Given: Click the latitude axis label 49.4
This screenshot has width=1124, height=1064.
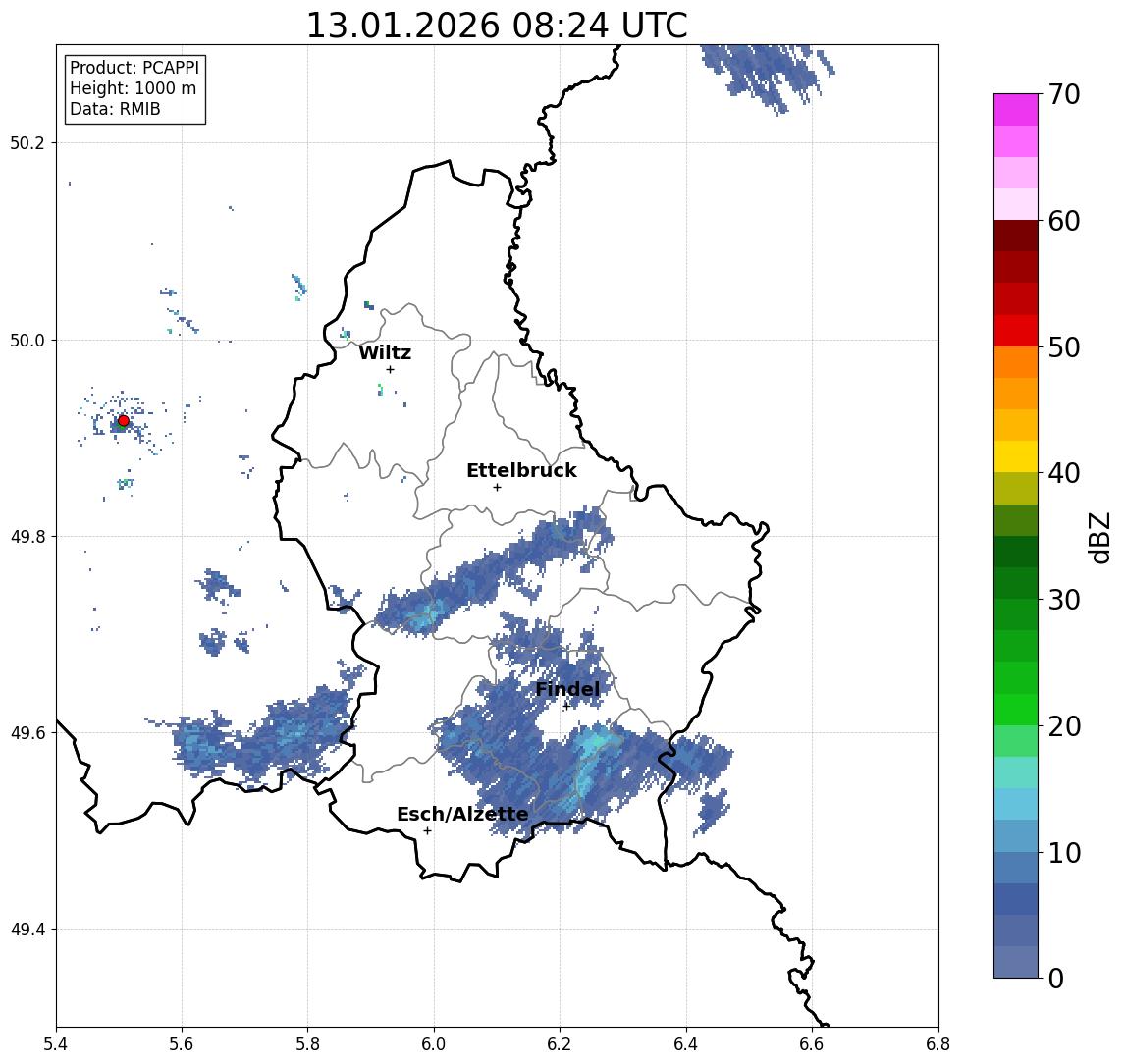Looking at the screenshot, I should click(x=27, y=930).
